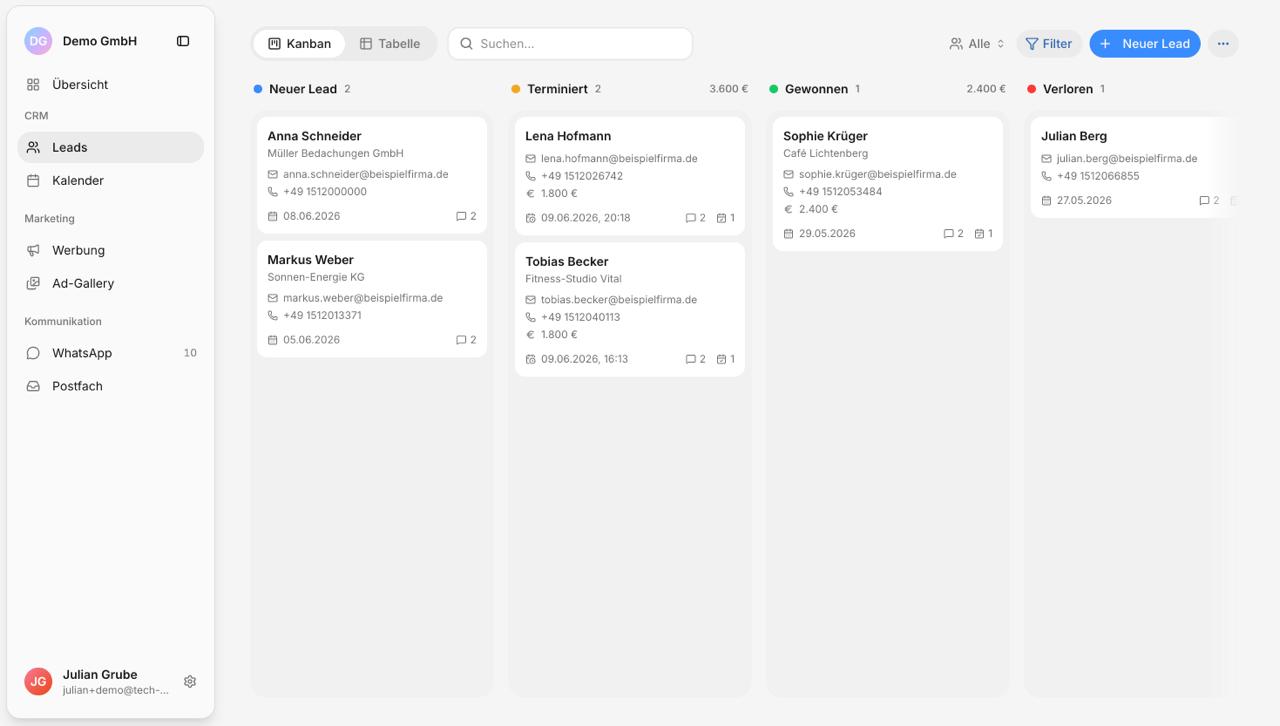The width and height of the screenshot is (1280, 726).
Task: Click the comment icon on Anna Schneider's card
Action: 461,216
